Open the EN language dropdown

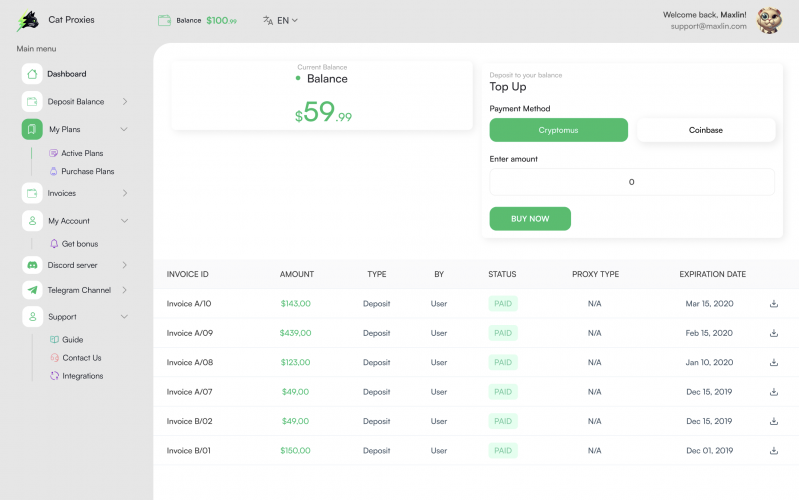tap(286, 20)
